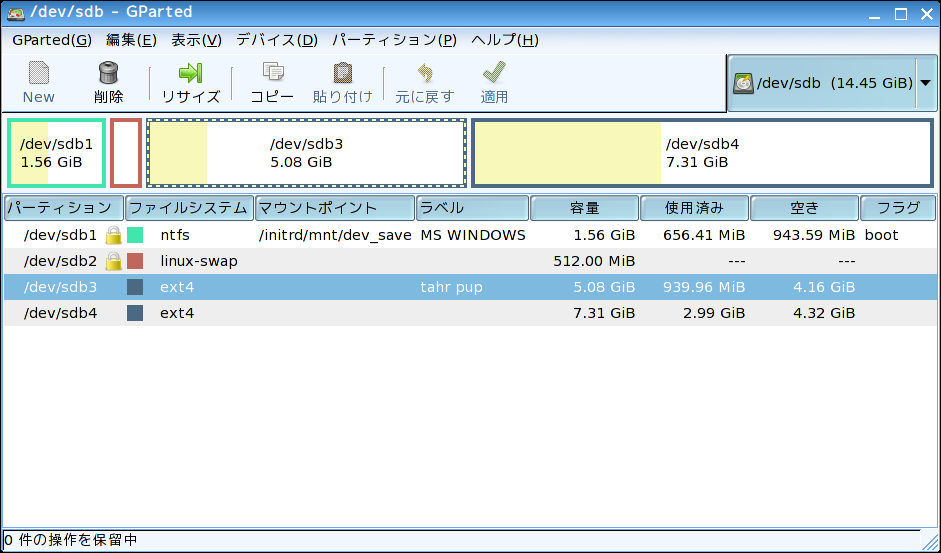The image size is (941, 553).
Task: Click the status bar text 0 件の操作を保留中
Action: [70, 540]
